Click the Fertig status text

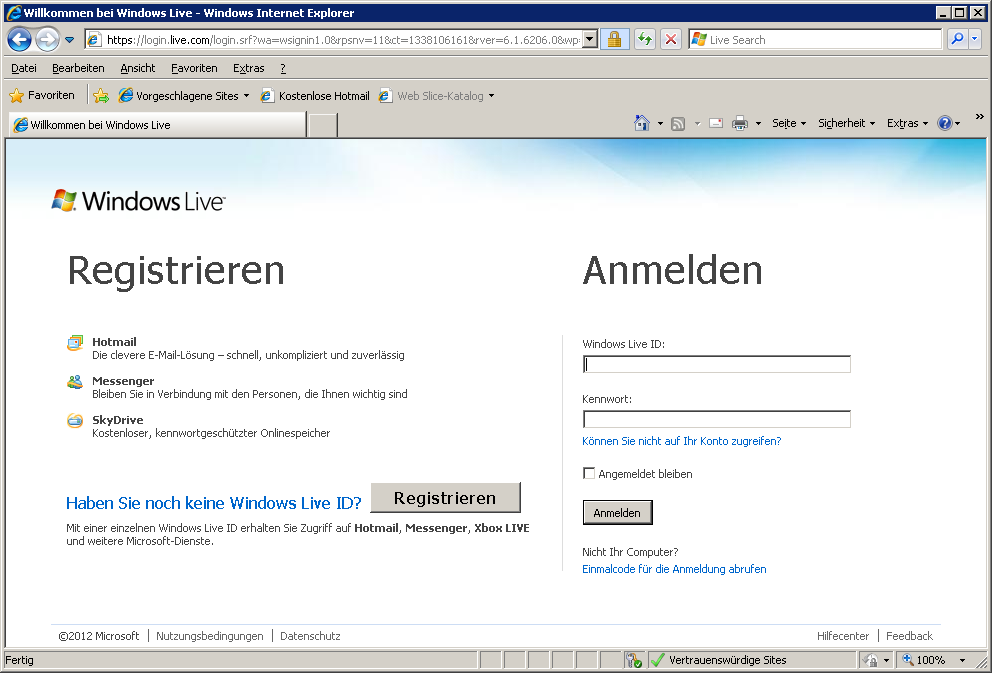click(20, 660)
